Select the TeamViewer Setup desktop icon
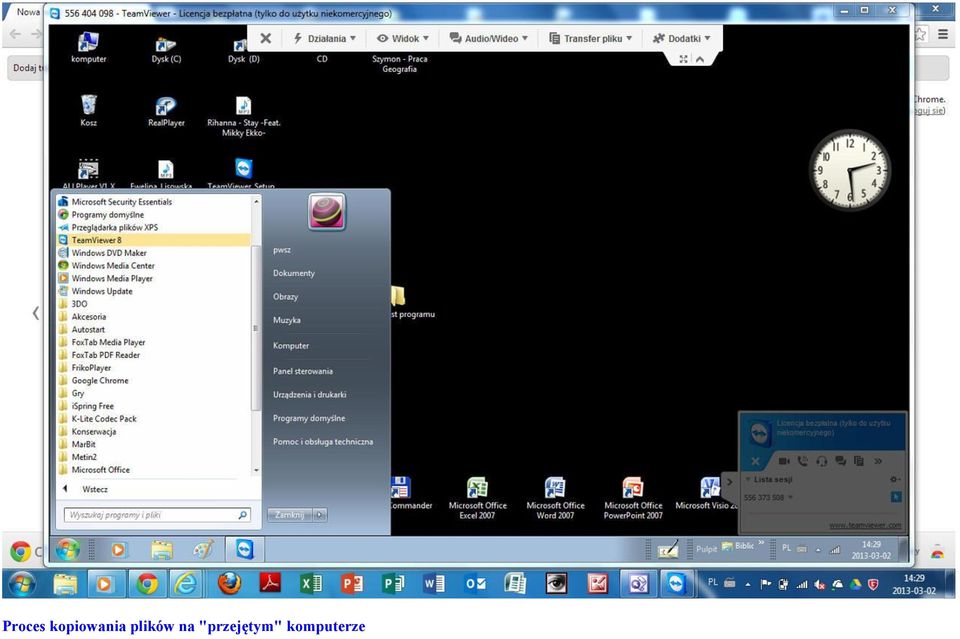This screenshot has width=960, height=639. [x=243, y=173]
